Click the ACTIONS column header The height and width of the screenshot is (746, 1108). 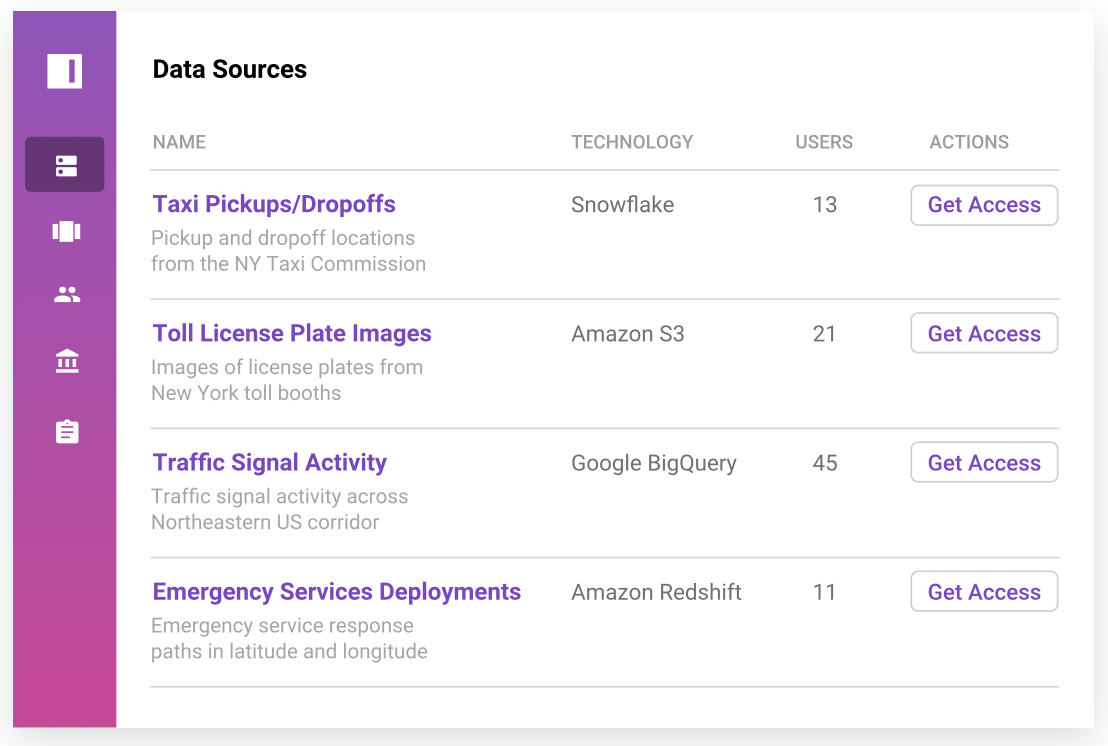tap(969, 142)
